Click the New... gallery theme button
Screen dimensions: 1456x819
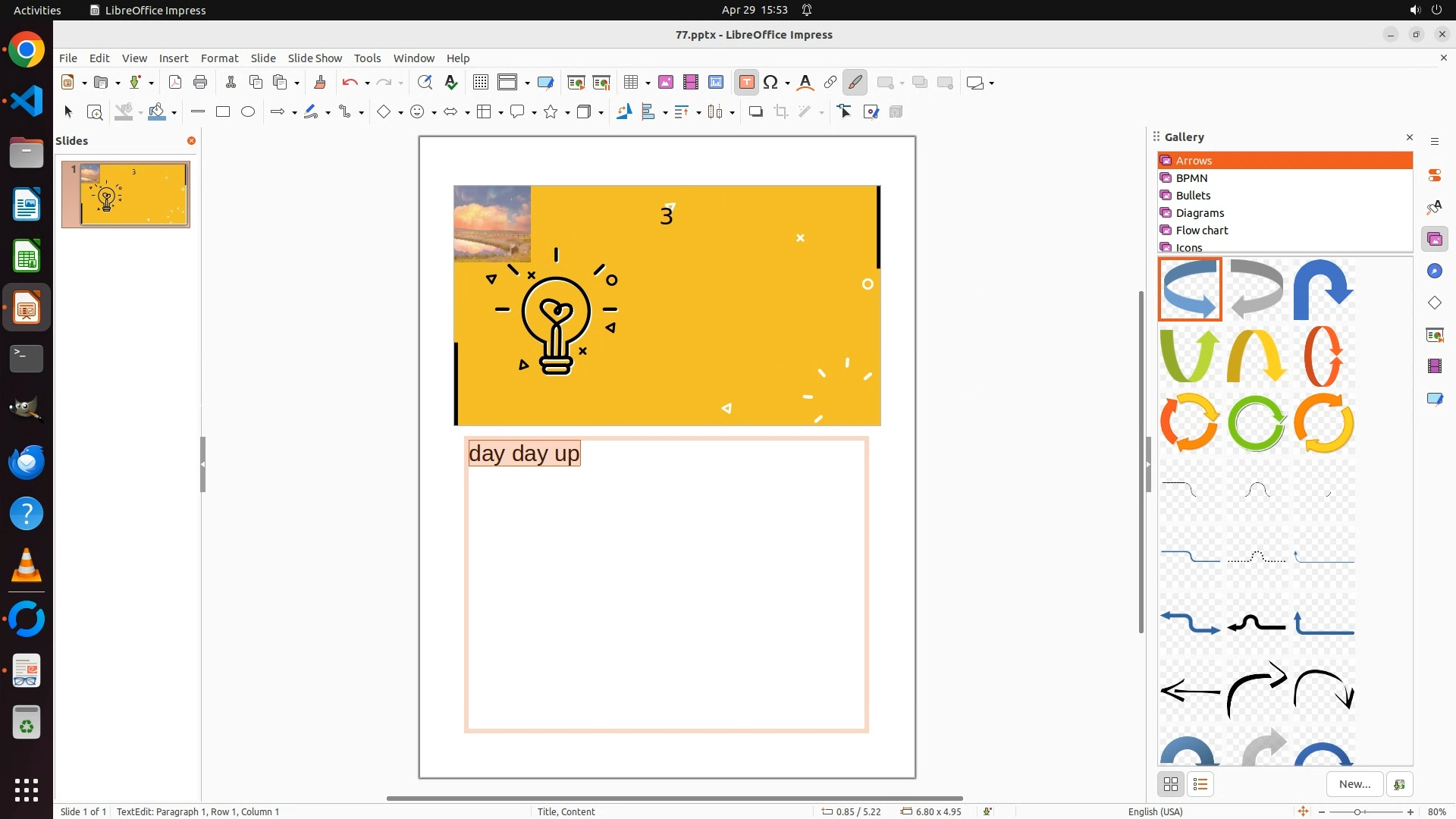(1354, 784)
